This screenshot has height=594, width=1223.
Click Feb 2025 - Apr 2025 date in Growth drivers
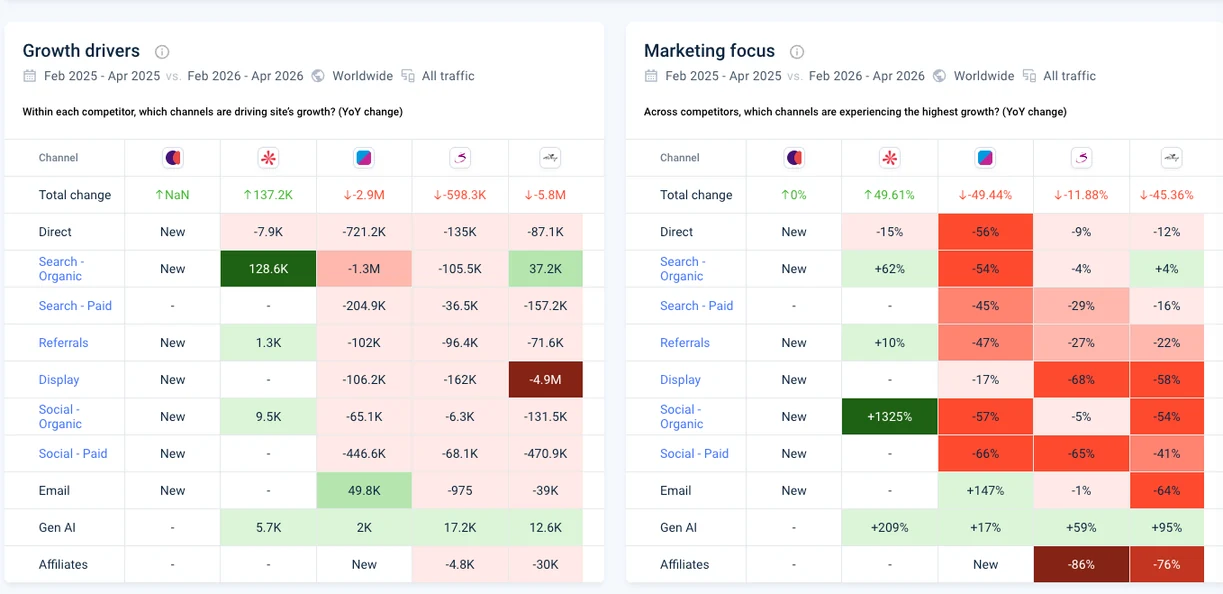click(102, 76)
